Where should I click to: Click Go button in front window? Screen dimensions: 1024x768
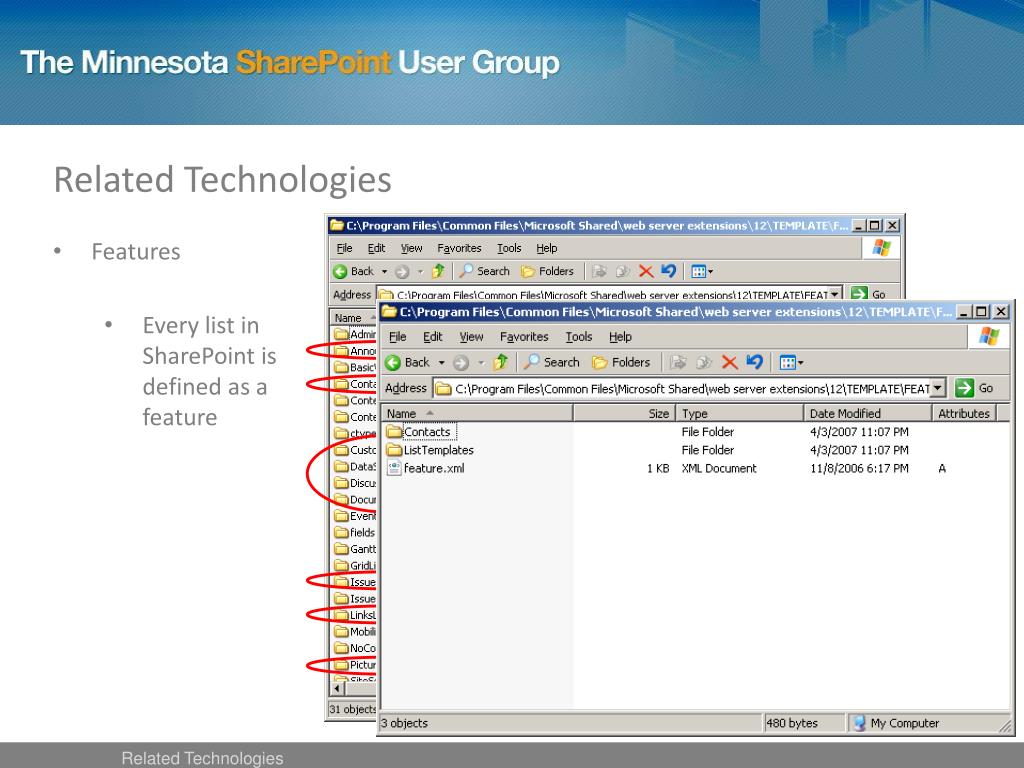(x=975, y=388)
